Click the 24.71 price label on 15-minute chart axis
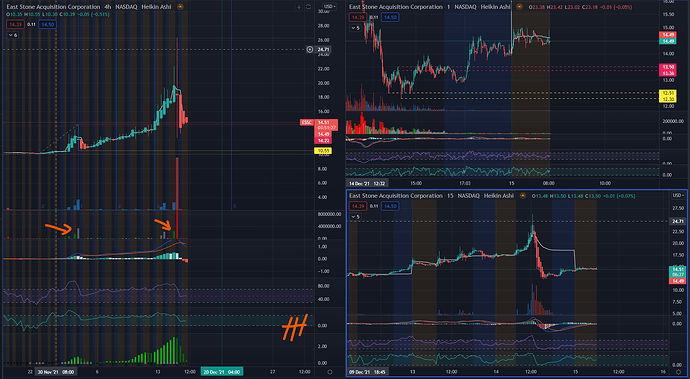 (x=678, y=221)
